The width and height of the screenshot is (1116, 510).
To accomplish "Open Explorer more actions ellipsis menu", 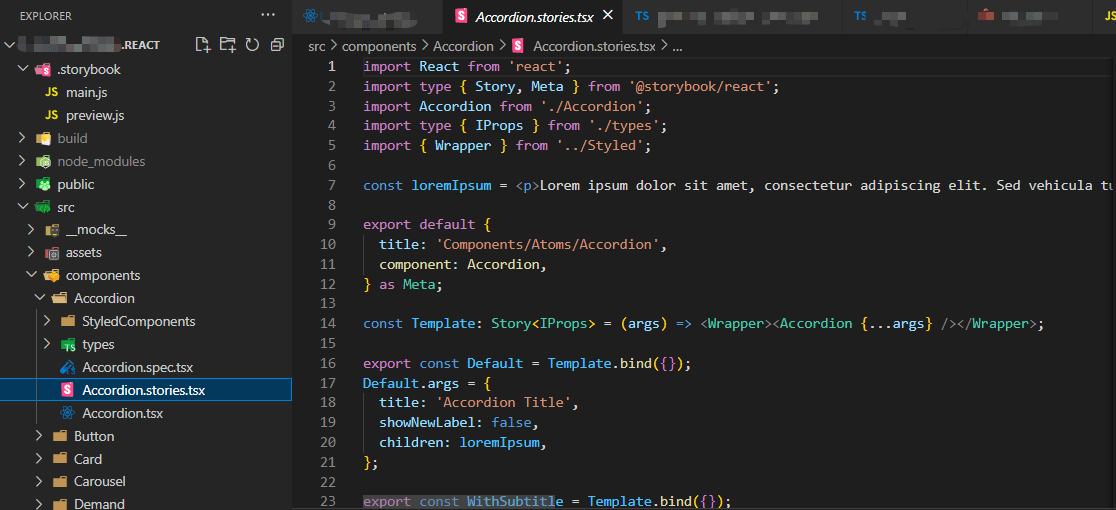I will point(268,15).
